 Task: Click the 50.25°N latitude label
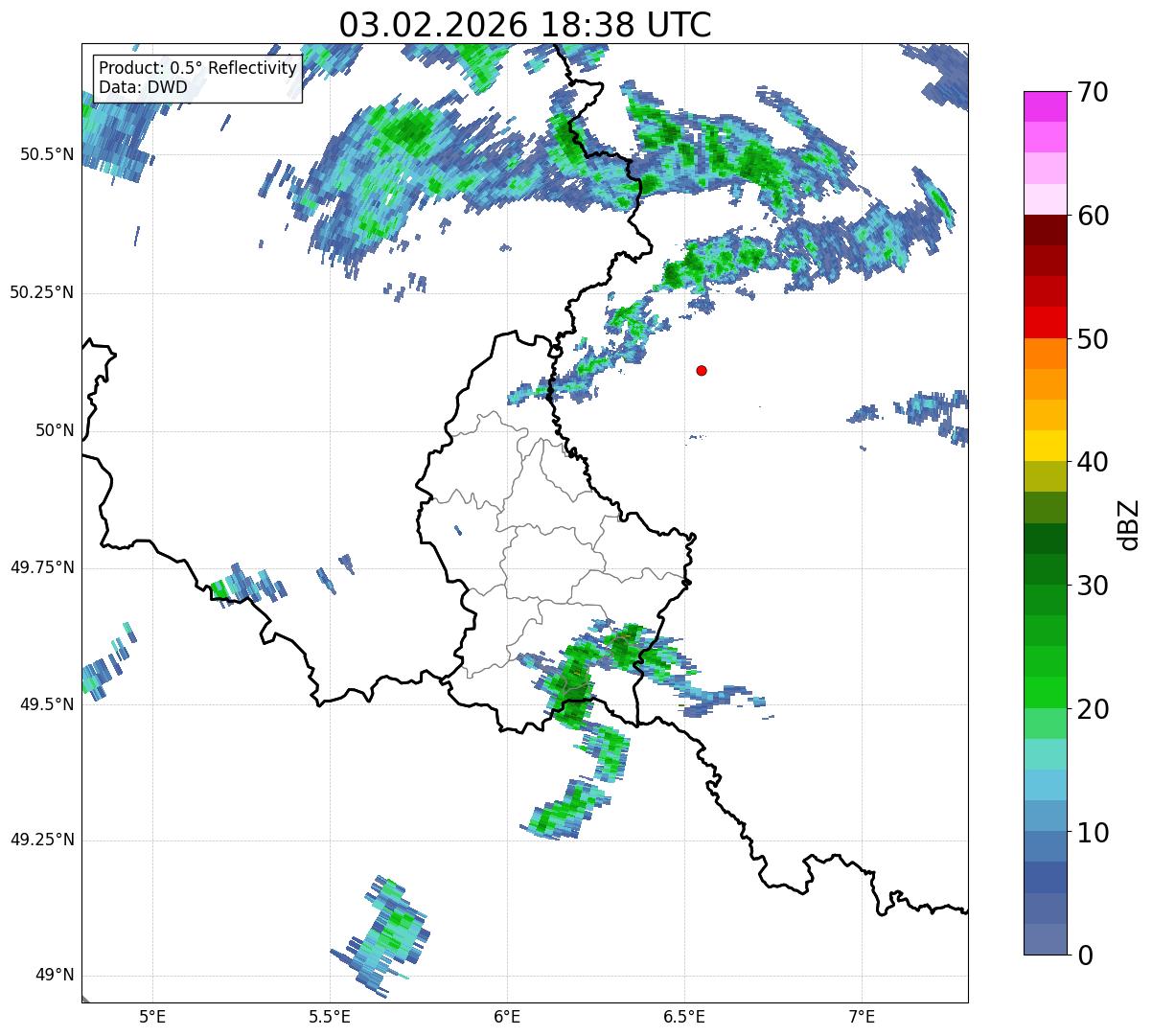(x=42, y=292)
